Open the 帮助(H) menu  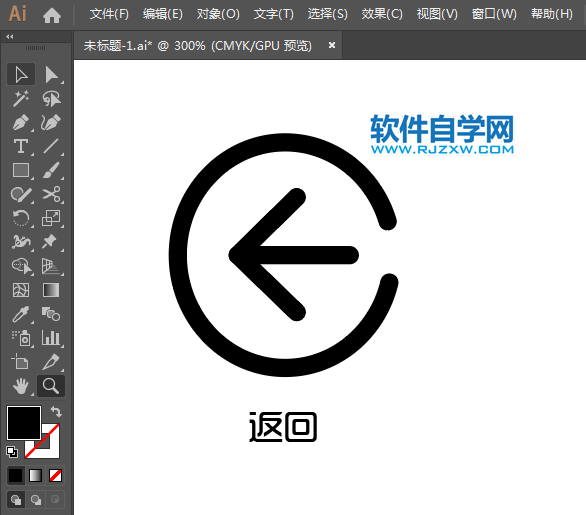tap(552, 14)
